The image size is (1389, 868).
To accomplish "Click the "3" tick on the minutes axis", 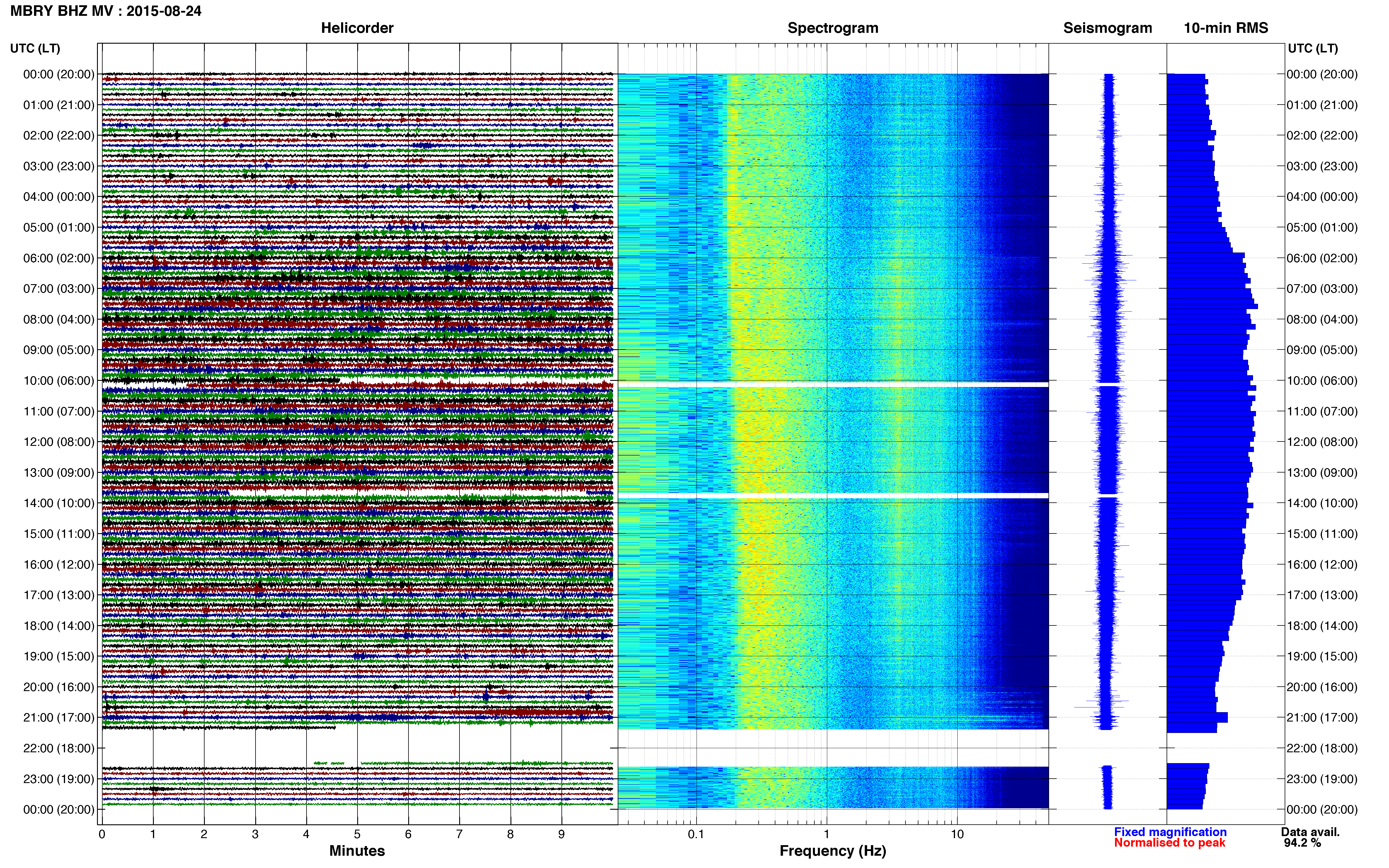I will 255,834.
